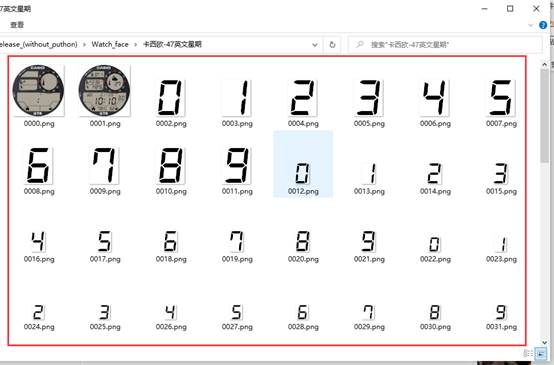Collapse the ribbon with the chevron
The width and height of the screenshot is (554, 365).
pyautogui.click(x=530, y=25)
